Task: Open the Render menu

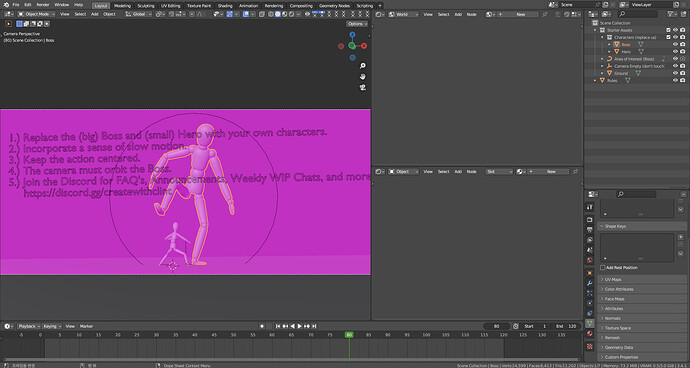Action: pyautogui.click(x=43, y=5)
